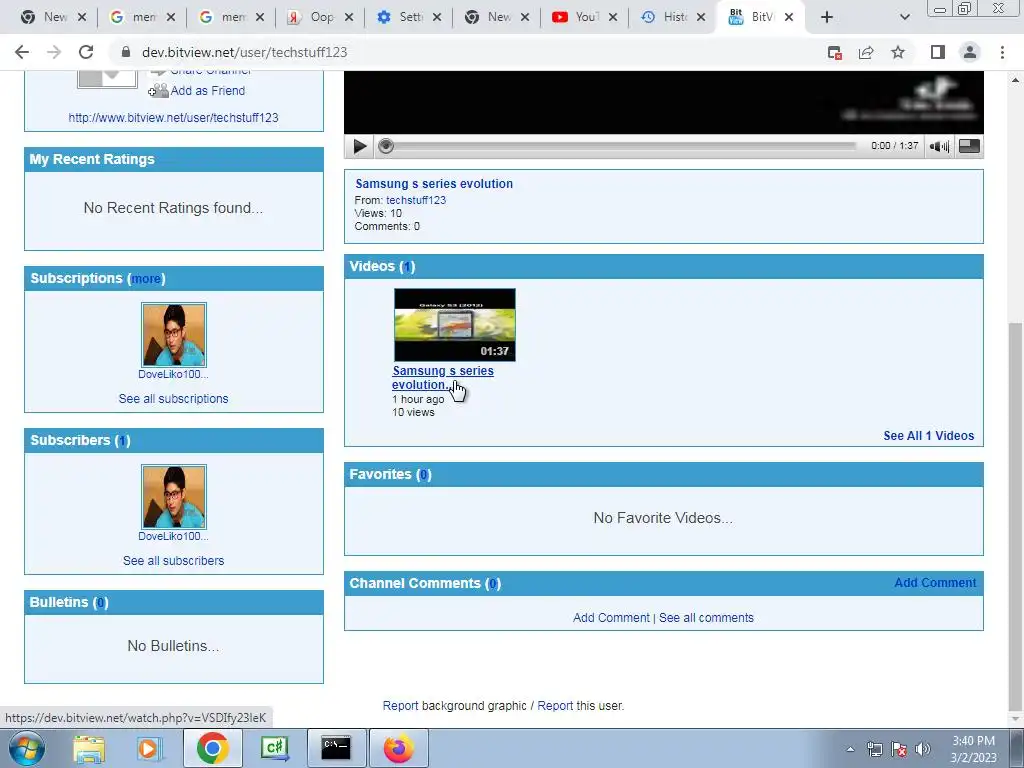The height and width of the screenshot is (768, 1024).
Task: Bookmark this page with the star
Action: pyautogui.click(x=898, y=52)
